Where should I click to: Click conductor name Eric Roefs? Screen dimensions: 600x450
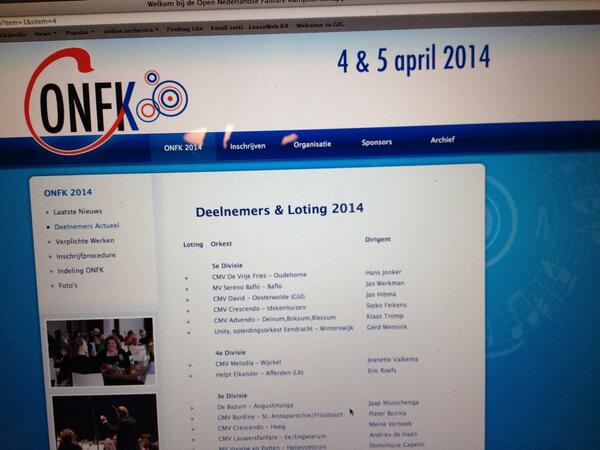tap(382, 370)
